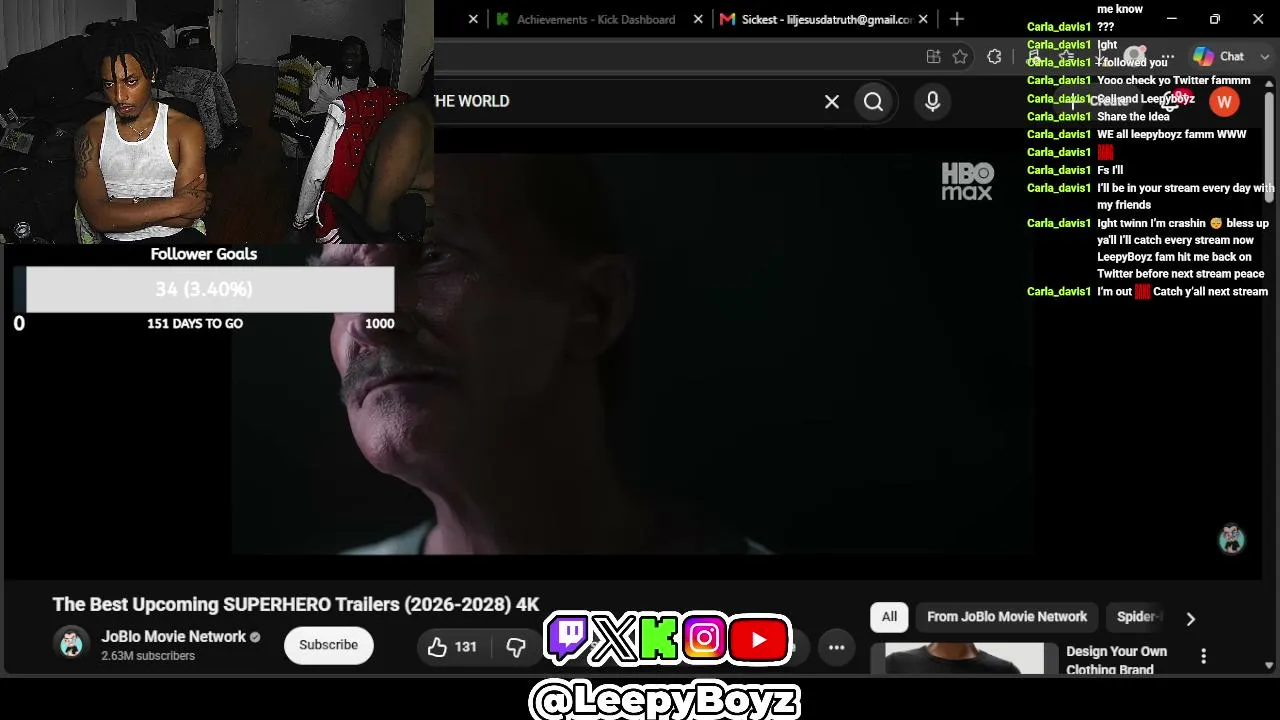Open the Copilot Chat button
This screenshot has width=1280, height=720.
pyautogui.click(x=1219, y=57)
